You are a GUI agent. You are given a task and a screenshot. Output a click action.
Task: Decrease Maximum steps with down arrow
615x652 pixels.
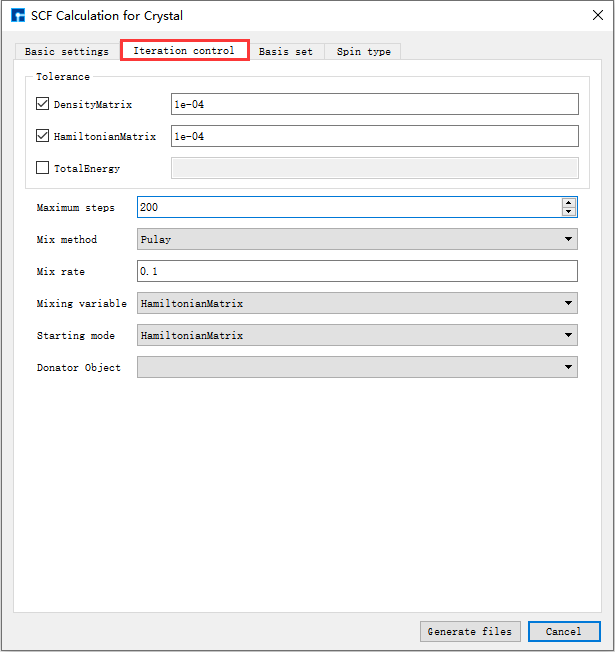569,212
